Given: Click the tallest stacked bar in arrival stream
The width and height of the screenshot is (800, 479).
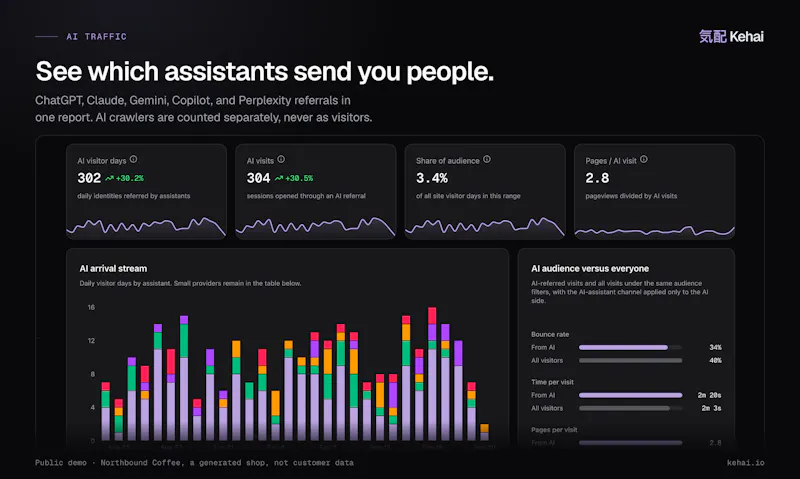Looking at the screenshot, I should click(x=432, y=374).
